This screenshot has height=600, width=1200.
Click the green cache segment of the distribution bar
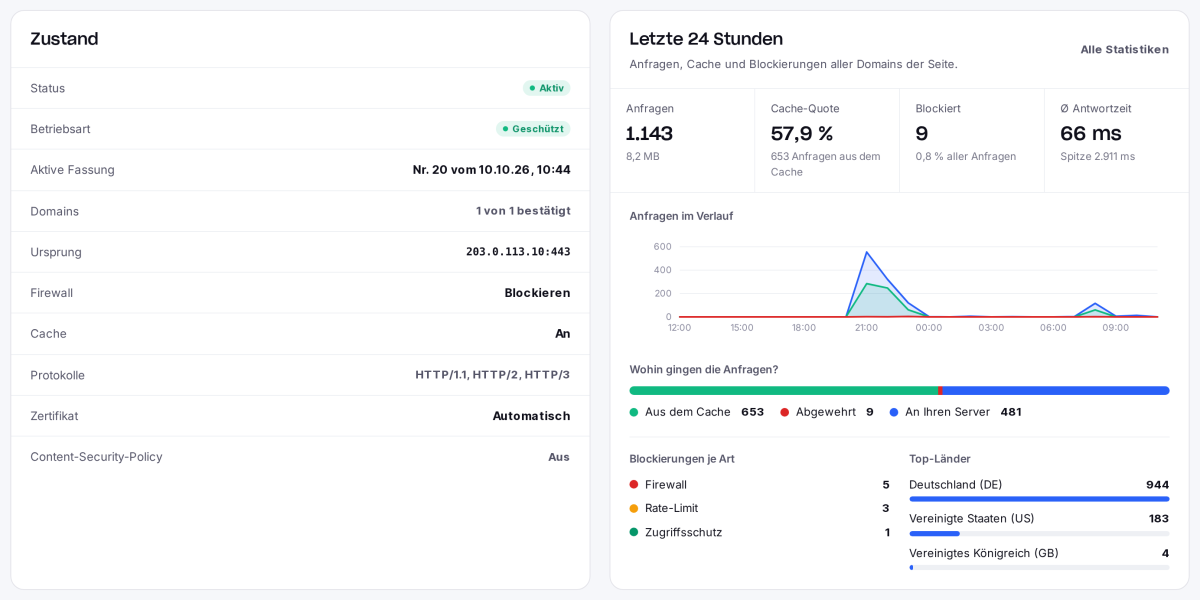[784, 391]
